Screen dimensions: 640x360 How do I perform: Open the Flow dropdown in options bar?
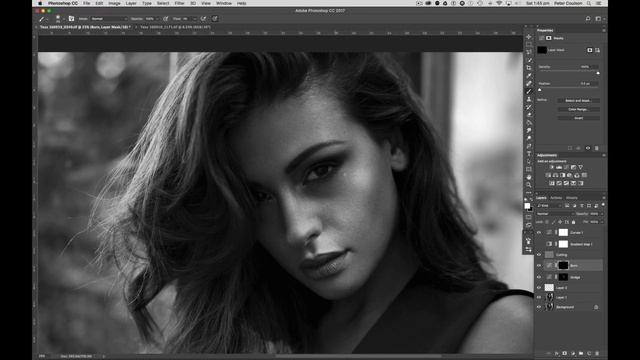tap(194, 19)
